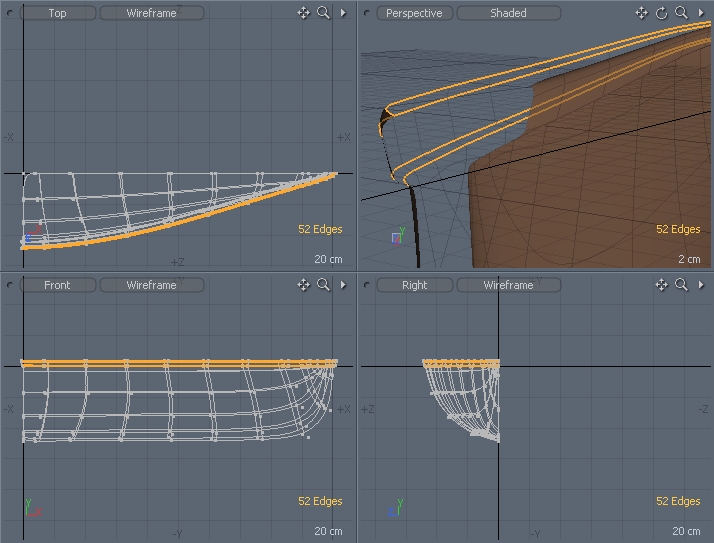This screenshot has width=714, height=543.
Task: Open the Right view type dropdown
Action: (414, 285)
